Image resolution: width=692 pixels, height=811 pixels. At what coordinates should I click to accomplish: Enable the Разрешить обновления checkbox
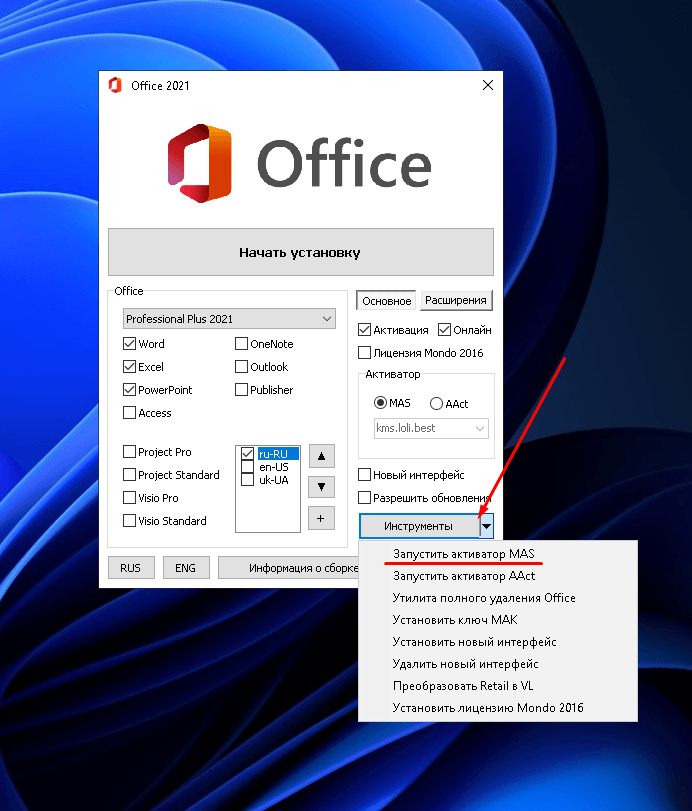(x=364, y=498)
